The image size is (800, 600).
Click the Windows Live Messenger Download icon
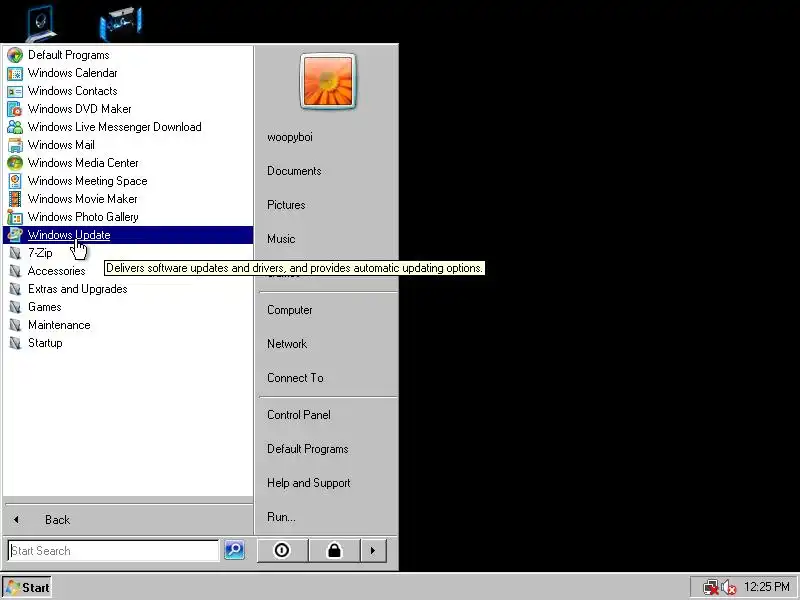pos(15,127)
